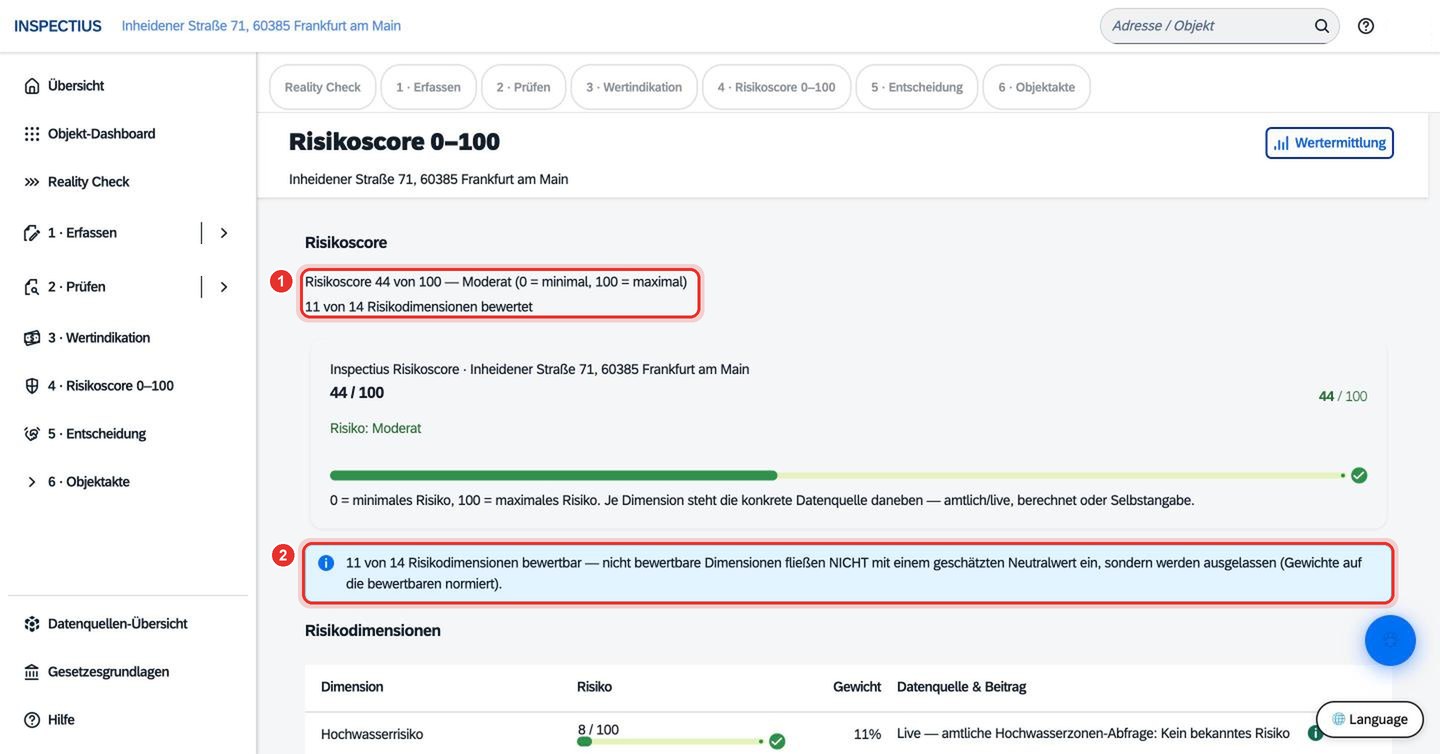
Task: Click the Dimension column header
Action: tap(352, 687)
